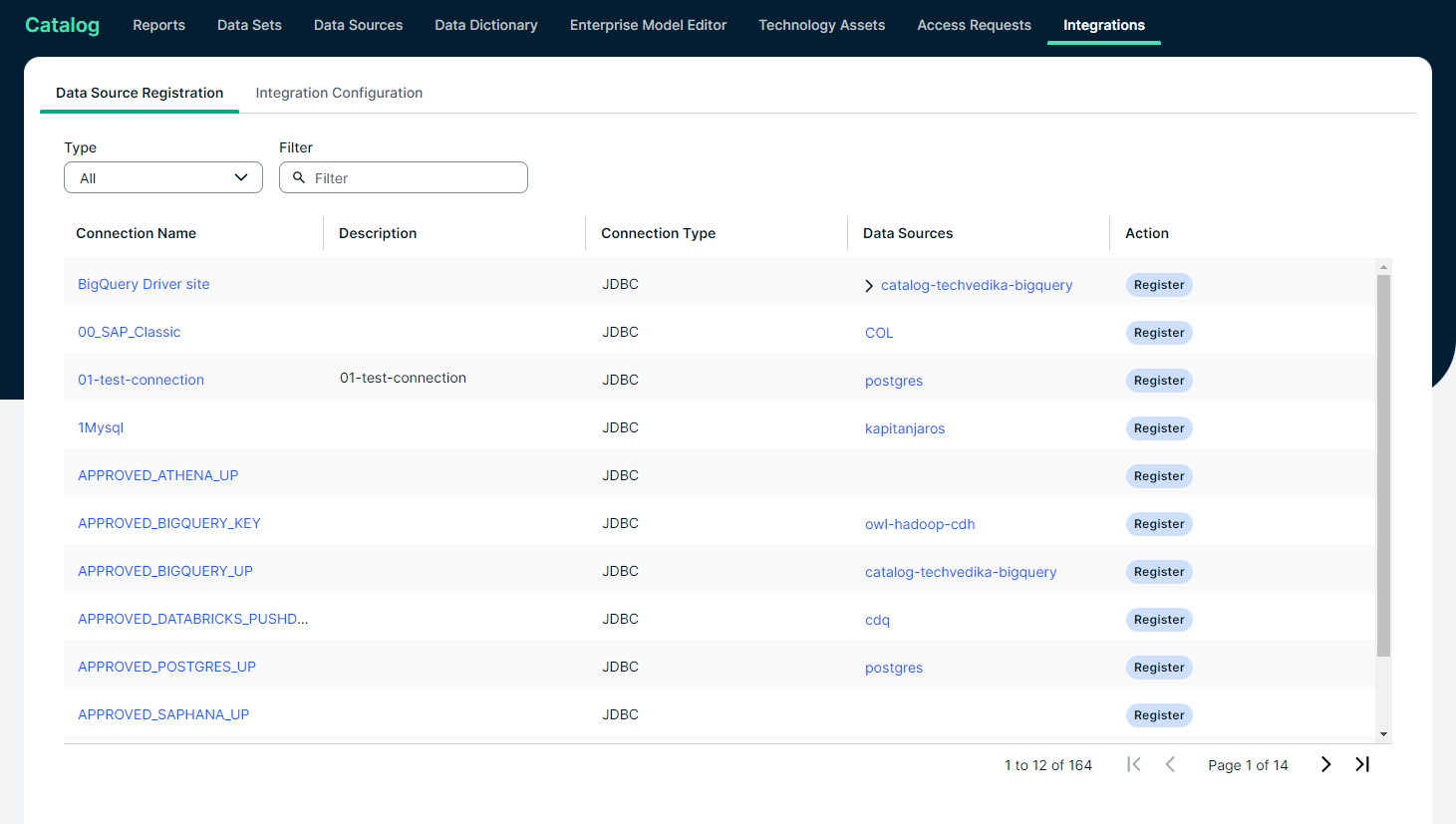This screenshot has width=1456, height=824.
Task: Jump to the last page of results
Action: coord(1362,764)
